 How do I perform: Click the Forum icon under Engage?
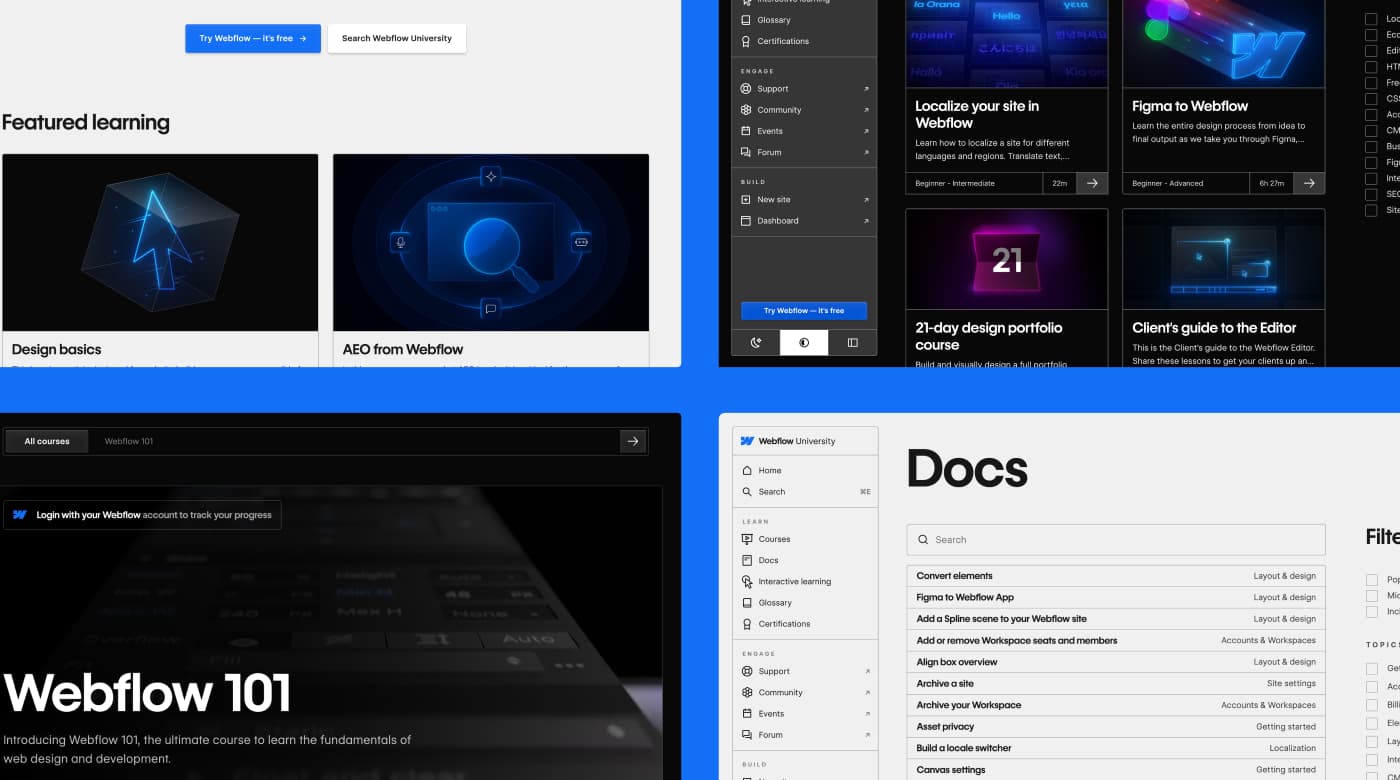(x=746, y=734)
